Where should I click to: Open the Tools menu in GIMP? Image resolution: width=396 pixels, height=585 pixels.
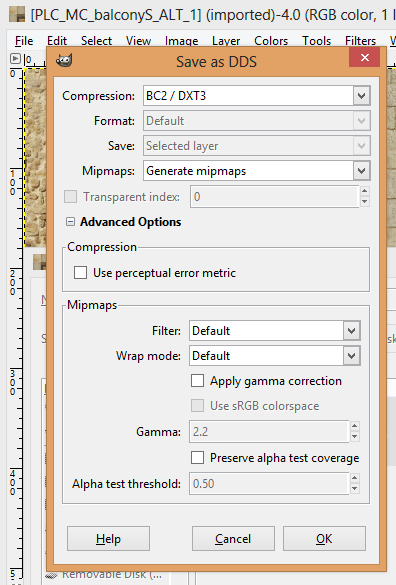(317, 40)
